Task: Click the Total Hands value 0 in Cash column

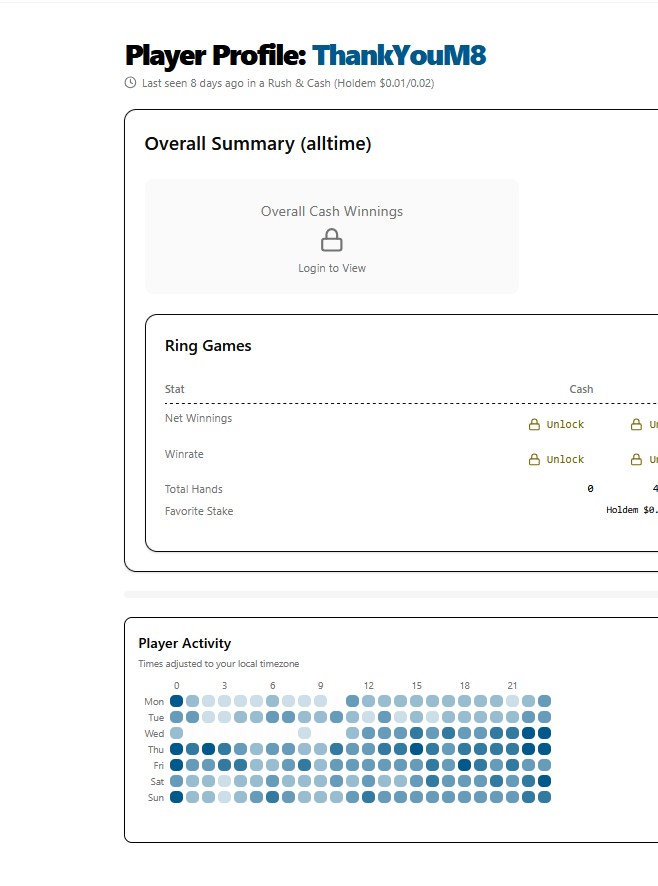Action: (x=590, y=489)
